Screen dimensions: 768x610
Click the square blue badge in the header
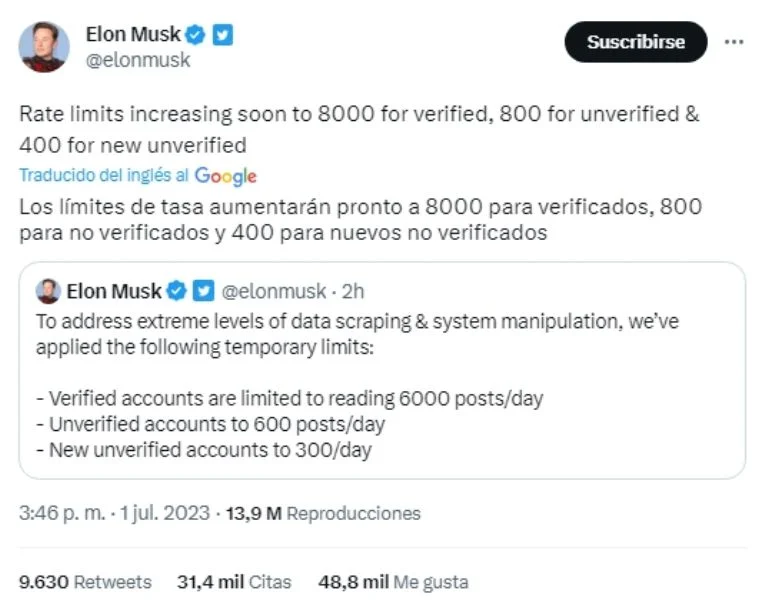(222, 35)
